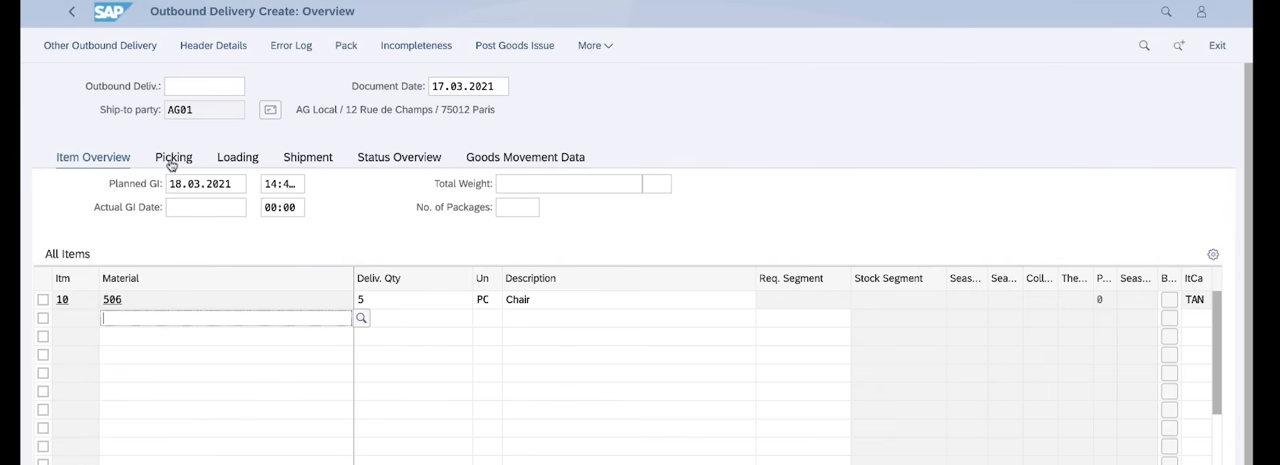Open the Loading tab
The height and width of the screenshot is (465, 1280).
click(x=238, y=157)
